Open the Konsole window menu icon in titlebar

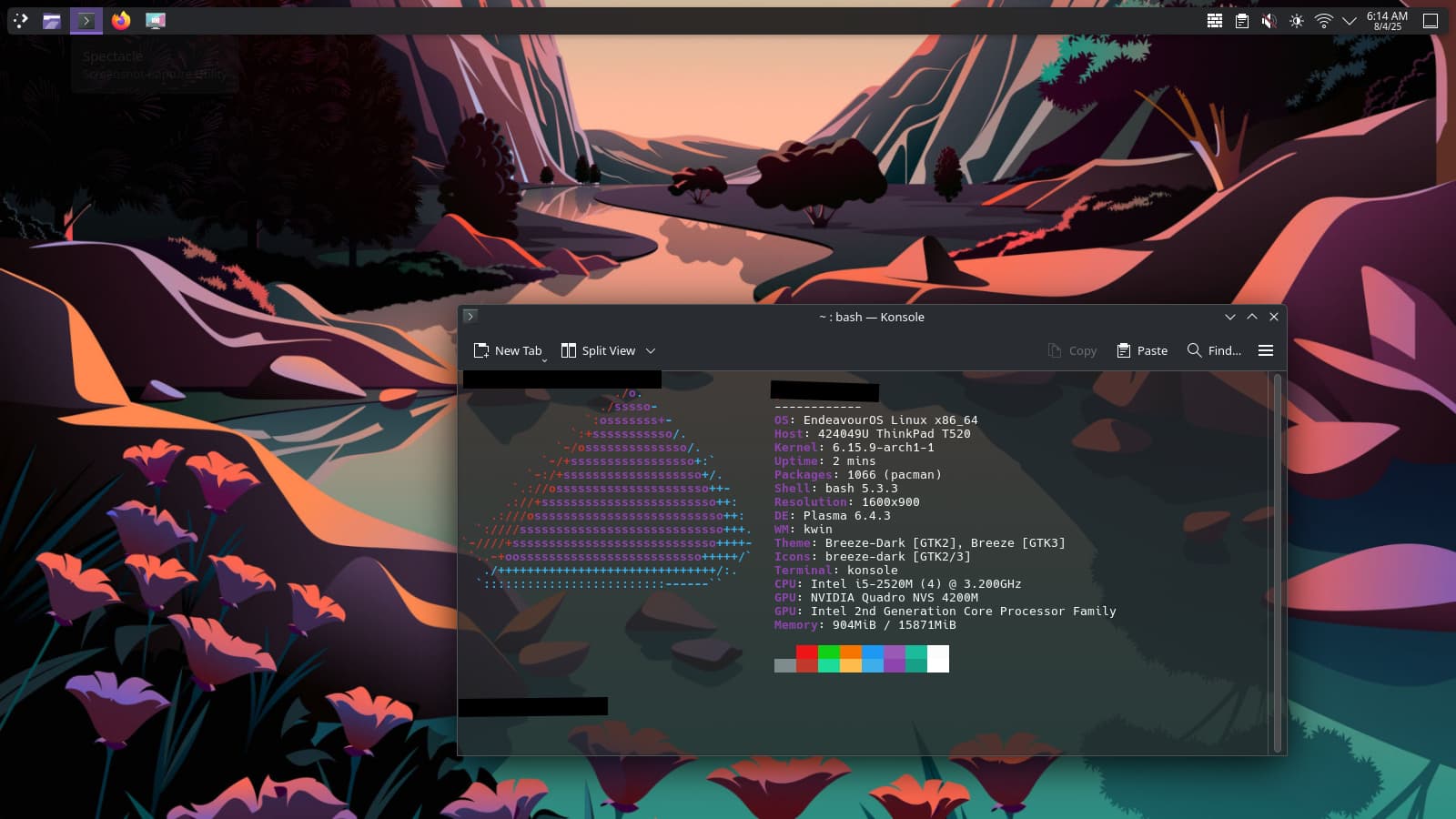[470, 316]
